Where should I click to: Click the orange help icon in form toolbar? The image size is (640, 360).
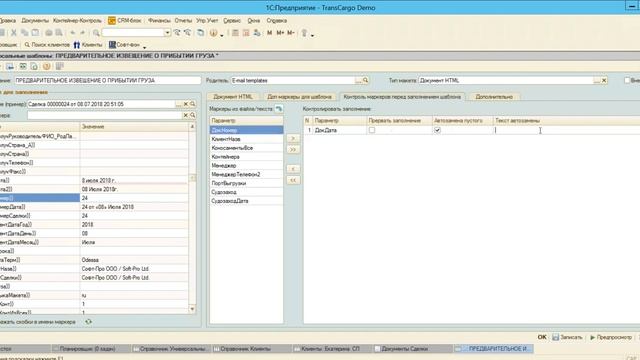tap(47, 67)
